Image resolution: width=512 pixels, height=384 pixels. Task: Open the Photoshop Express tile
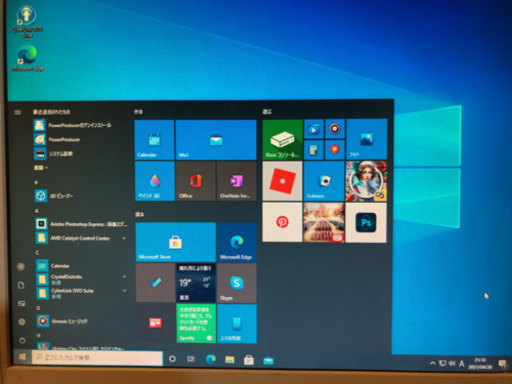pyautogui.click(x=366, y=222)
